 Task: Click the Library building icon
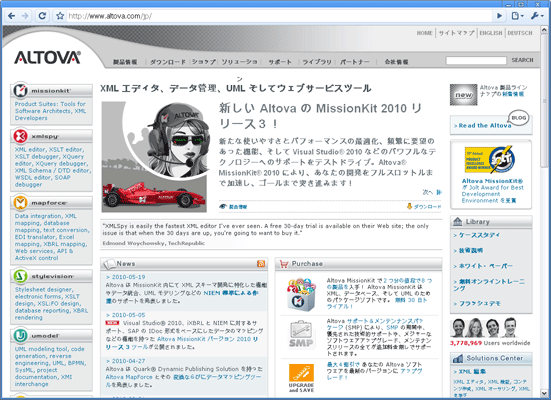(458, 221)
